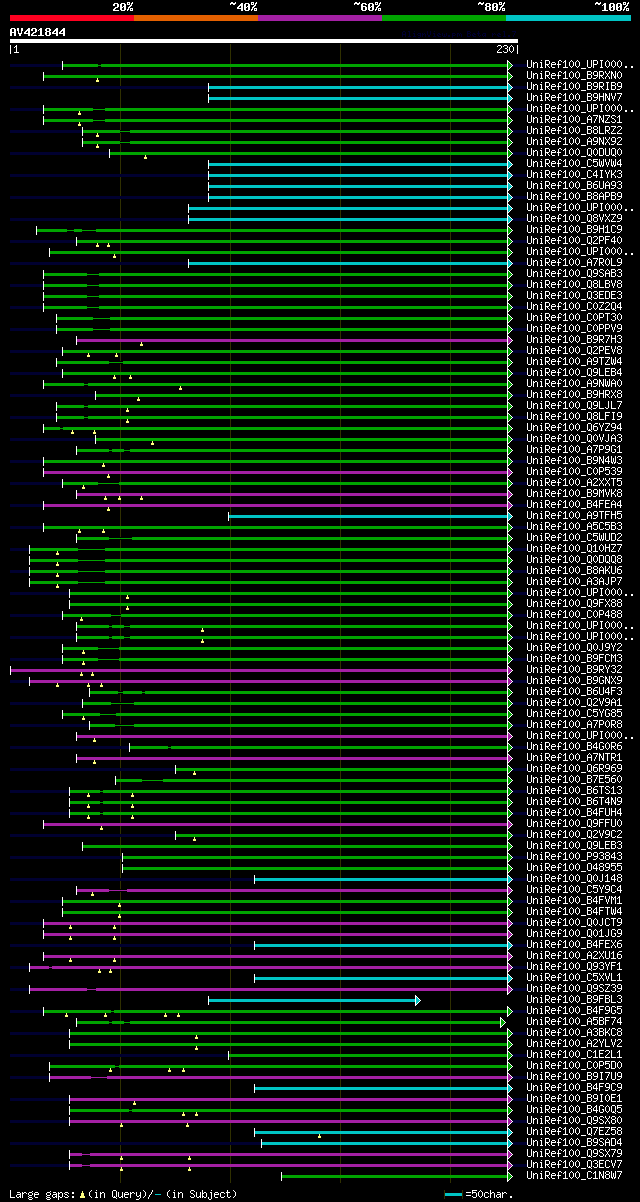The width and height of the screenshot is (640, 1202).
Task: Click the UniRef100_Q3EDE3 entry
Action: click(575, 295)
